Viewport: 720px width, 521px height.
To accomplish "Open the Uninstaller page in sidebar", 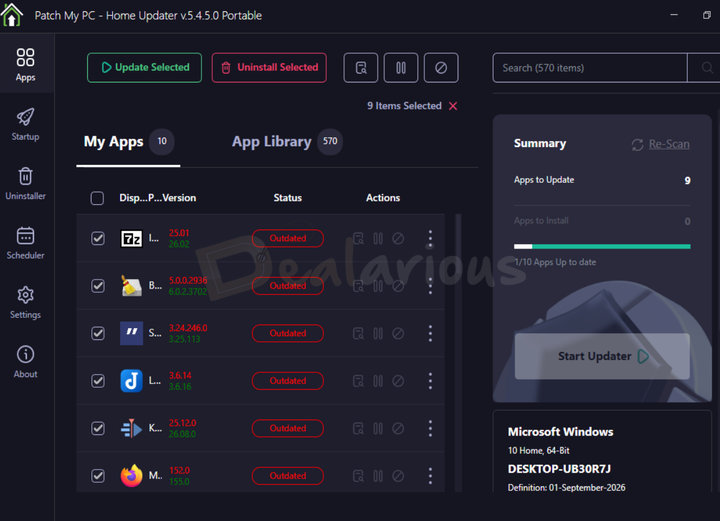I will (26, 183).
